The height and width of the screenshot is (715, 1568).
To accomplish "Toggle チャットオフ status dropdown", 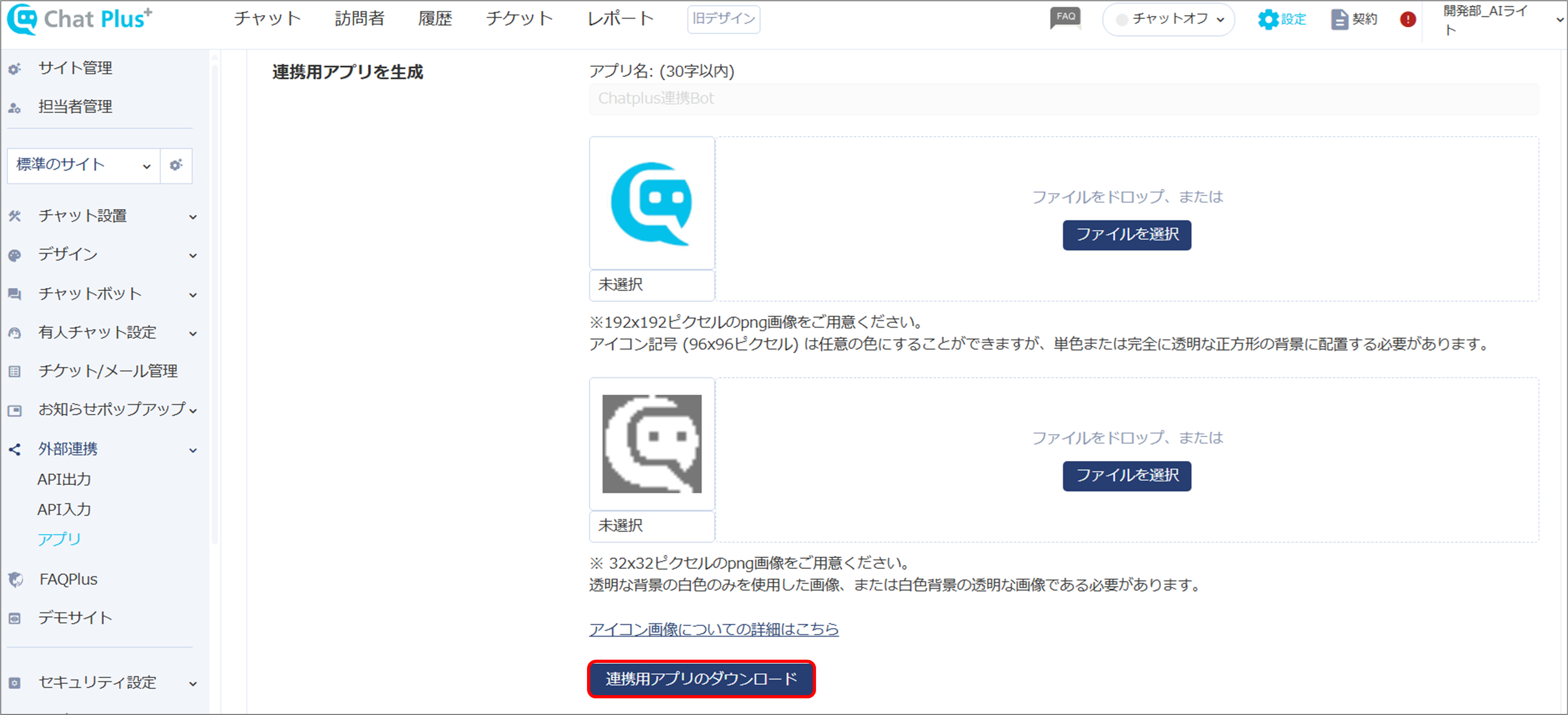I will click(1168, 19).
